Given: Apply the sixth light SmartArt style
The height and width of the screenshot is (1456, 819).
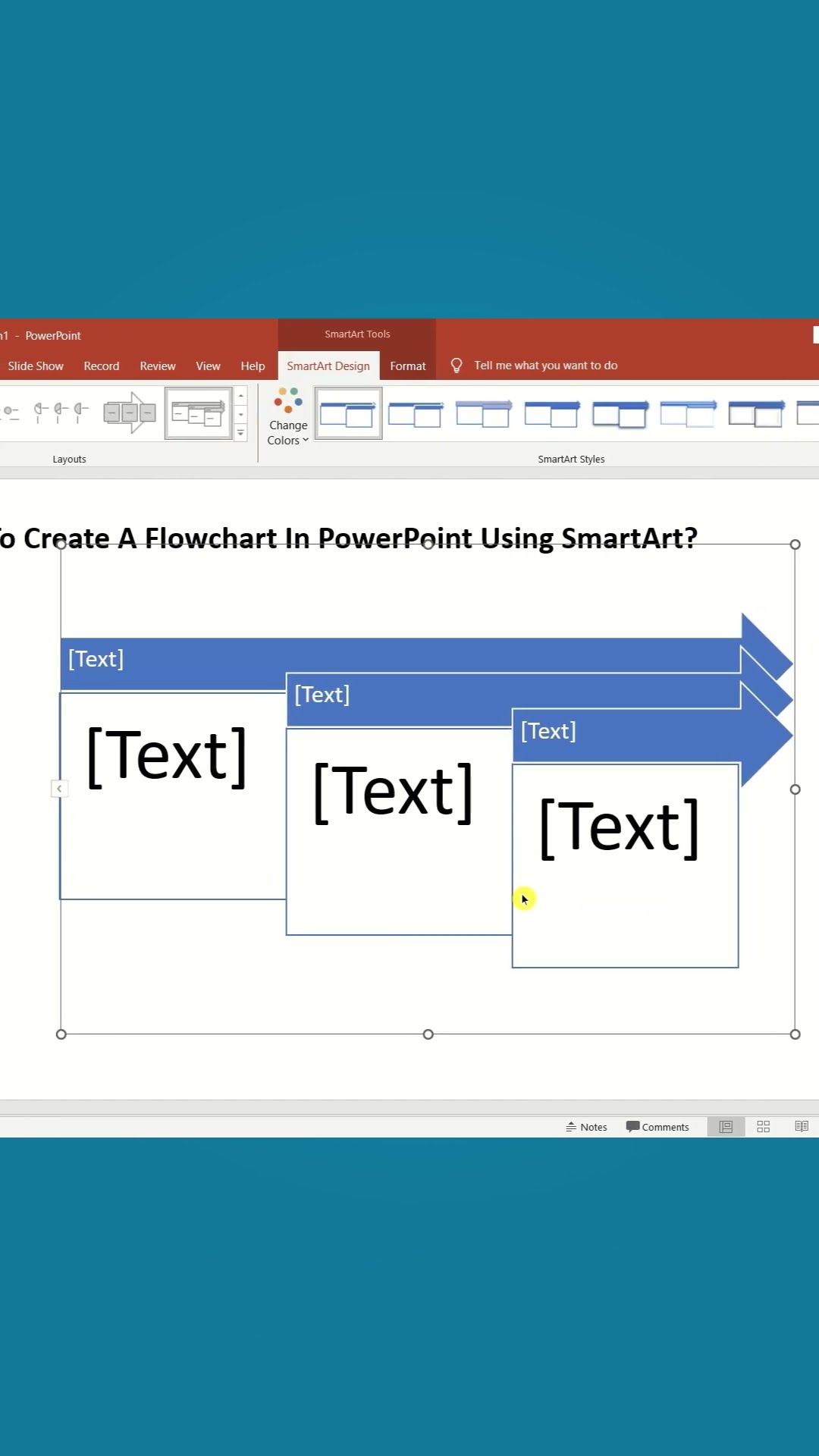Looking at the screenshot, I should coord(689,414).
